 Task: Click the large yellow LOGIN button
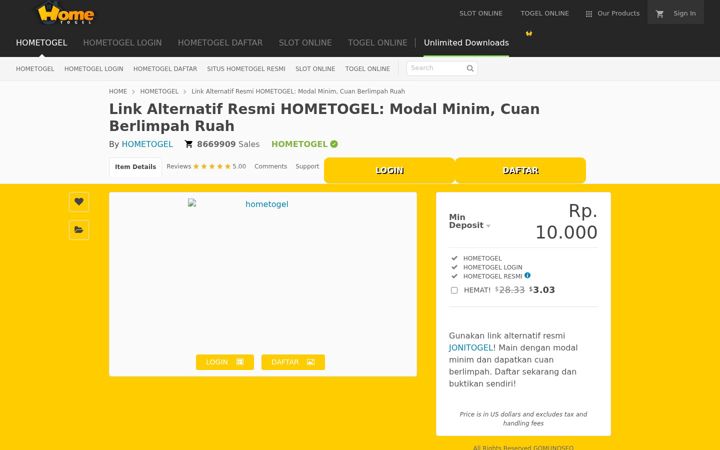pyautogui.click(x=389, y=170)
